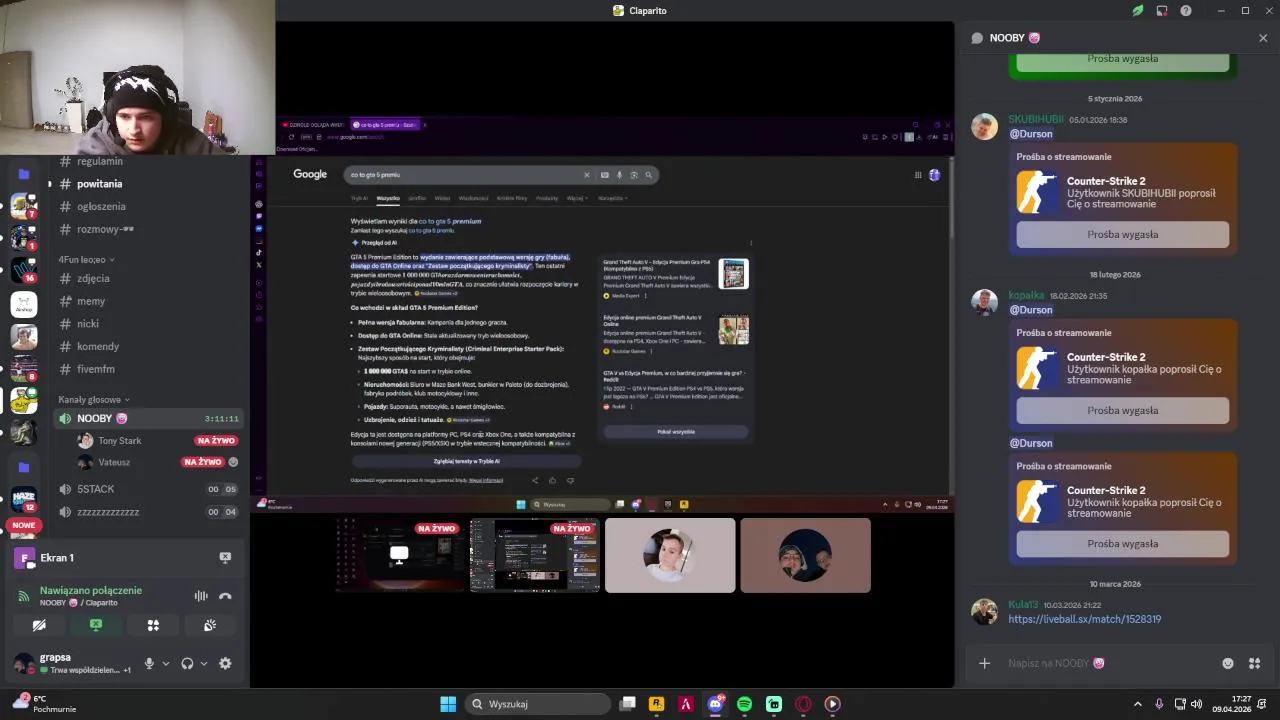The height and width of the screenshot is (720, 1280).
Task: Open the attachment plus button
Action: pyautogui.click(x=984, y=663)
